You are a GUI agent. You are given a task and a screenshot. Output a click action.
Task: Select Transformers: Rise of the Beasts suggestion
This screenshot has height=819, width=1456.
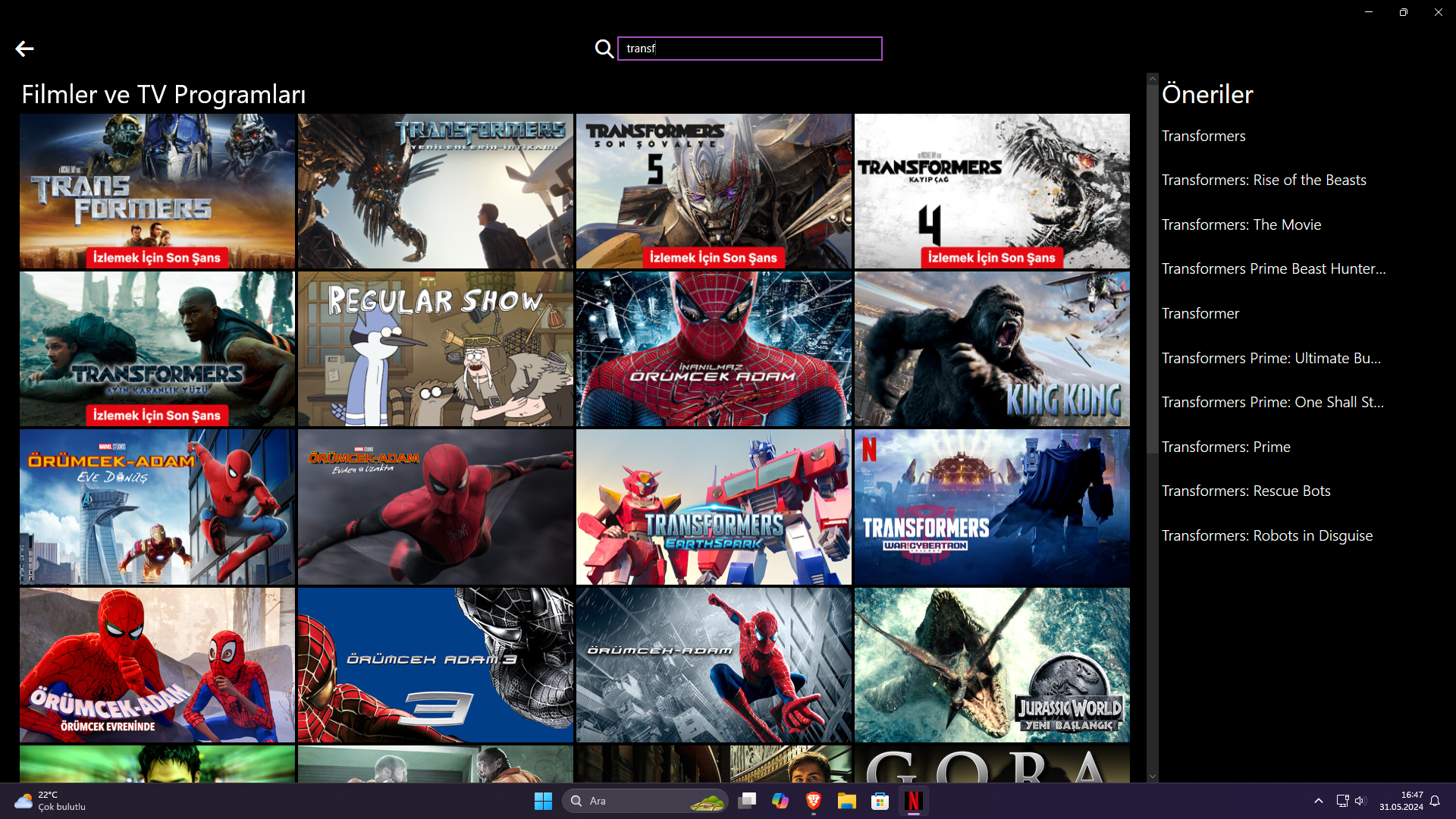coord(1263,180)
